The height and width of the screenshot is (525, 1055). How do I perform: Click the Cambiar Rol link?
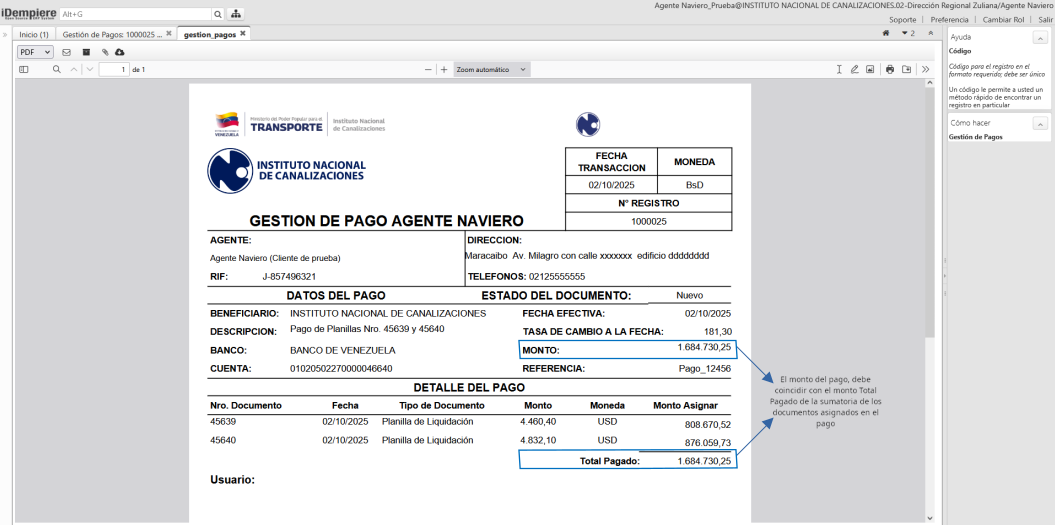coord(1003,20)
